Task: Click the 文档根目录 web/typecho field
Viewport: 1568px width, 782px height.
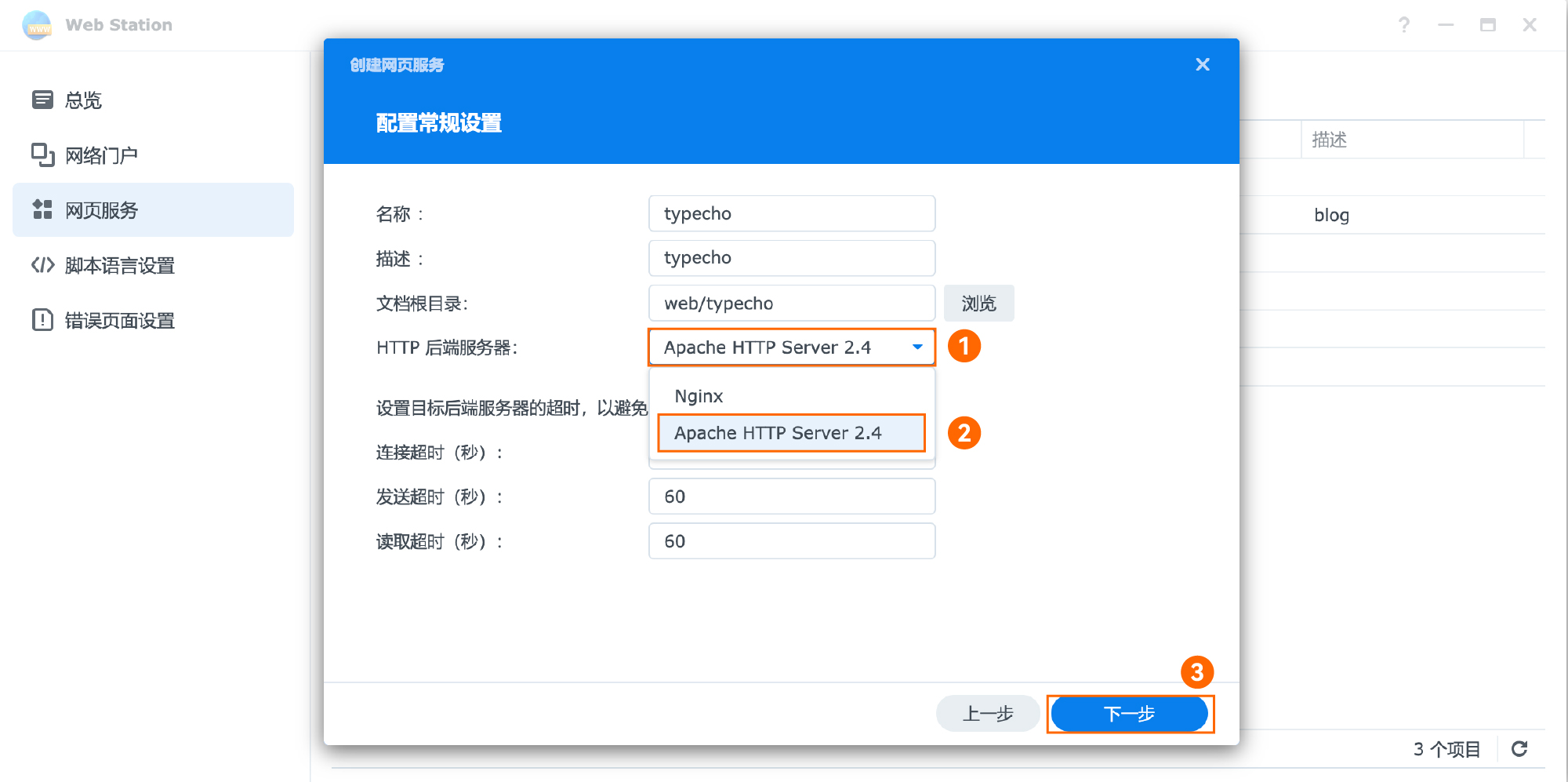Action: [x=792, y=304]
